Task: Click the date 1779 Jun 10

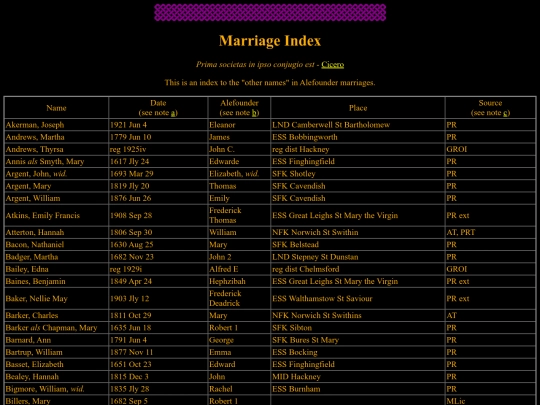Action: coord(131,137)
